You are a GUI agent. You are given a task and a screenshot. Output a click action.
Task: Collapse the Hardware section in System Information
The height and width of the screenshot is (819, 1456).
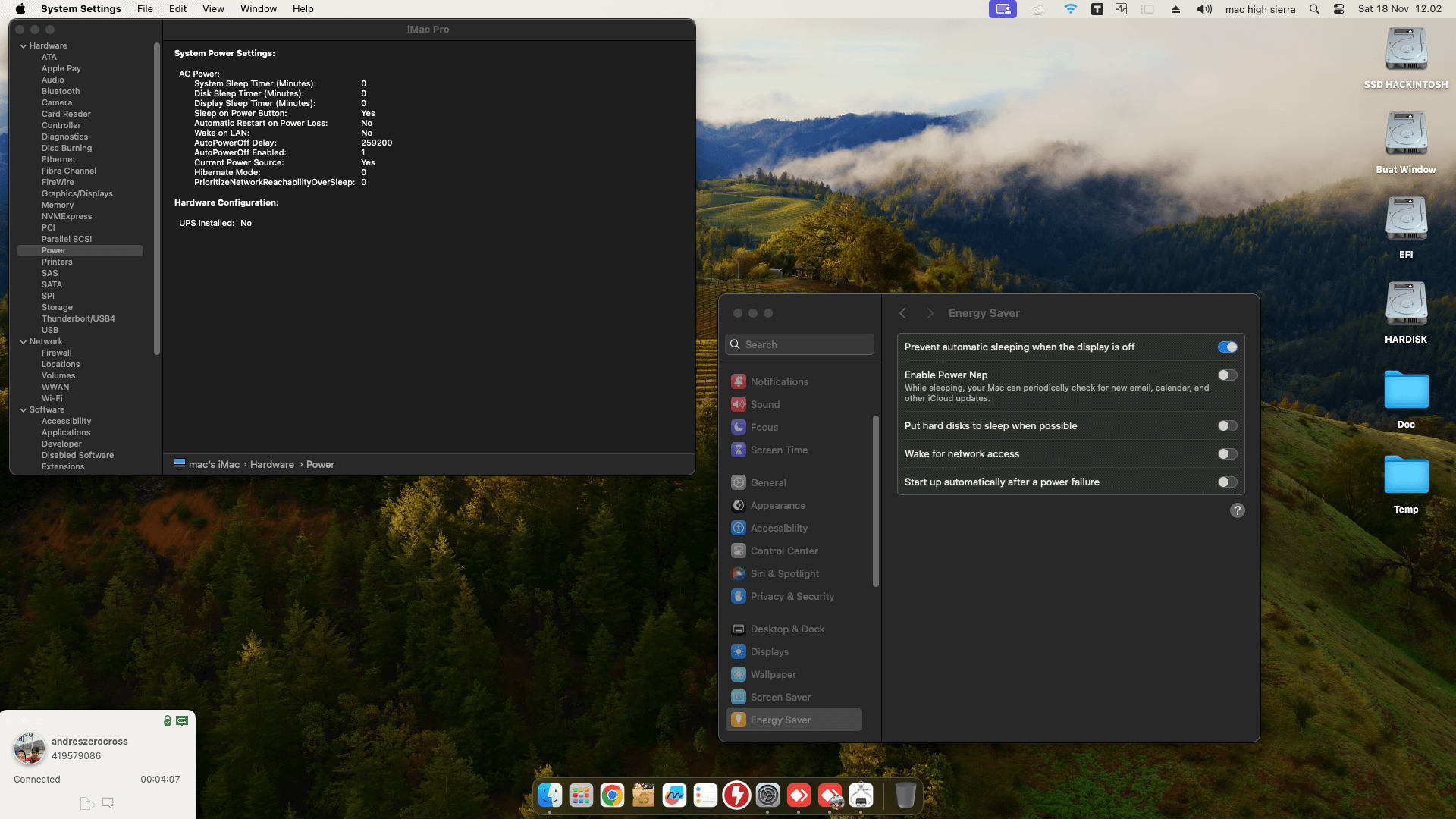point(23,45)
